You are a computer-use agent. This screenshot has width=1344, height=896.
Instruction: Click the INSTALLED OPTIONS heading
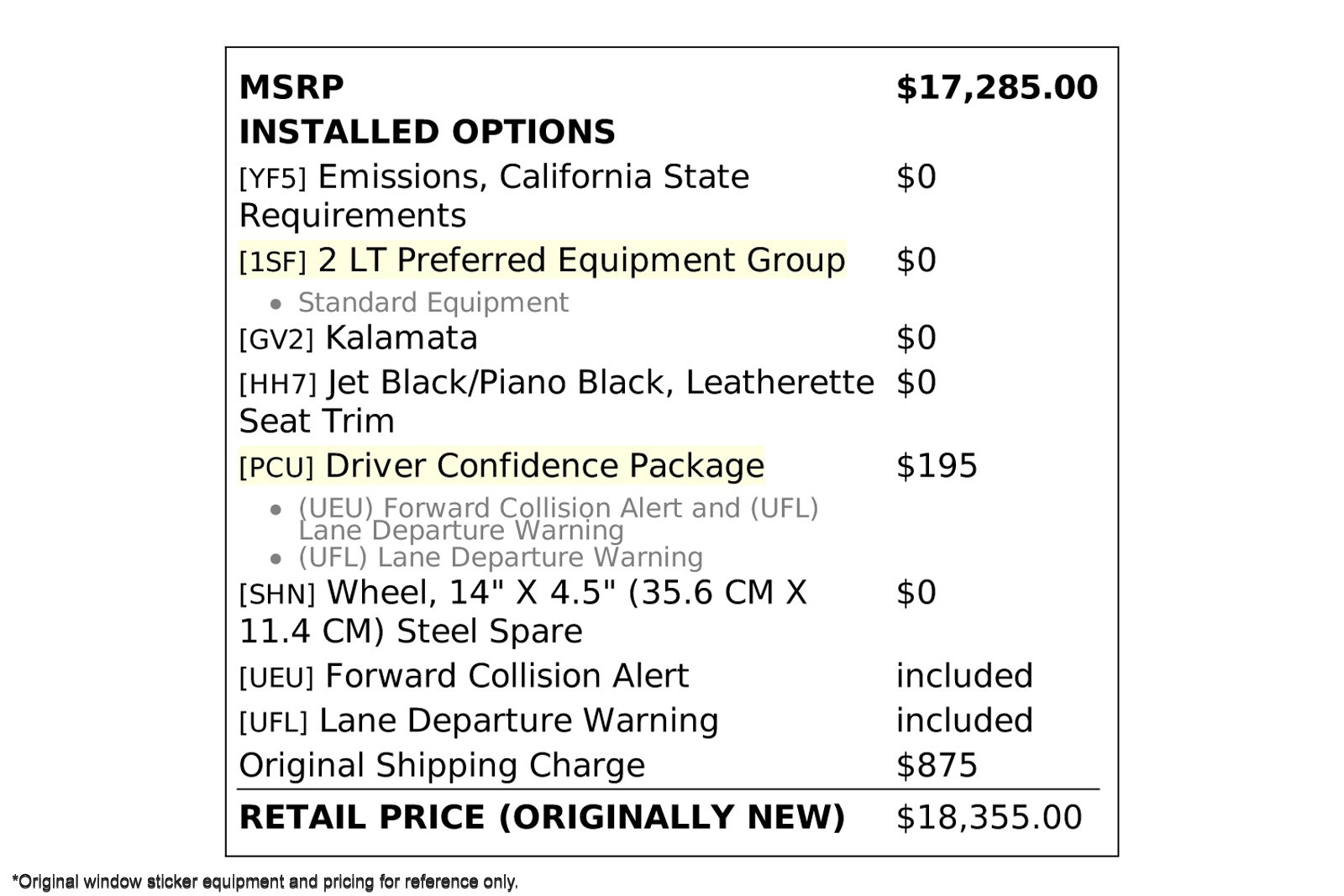pos(427,132)
